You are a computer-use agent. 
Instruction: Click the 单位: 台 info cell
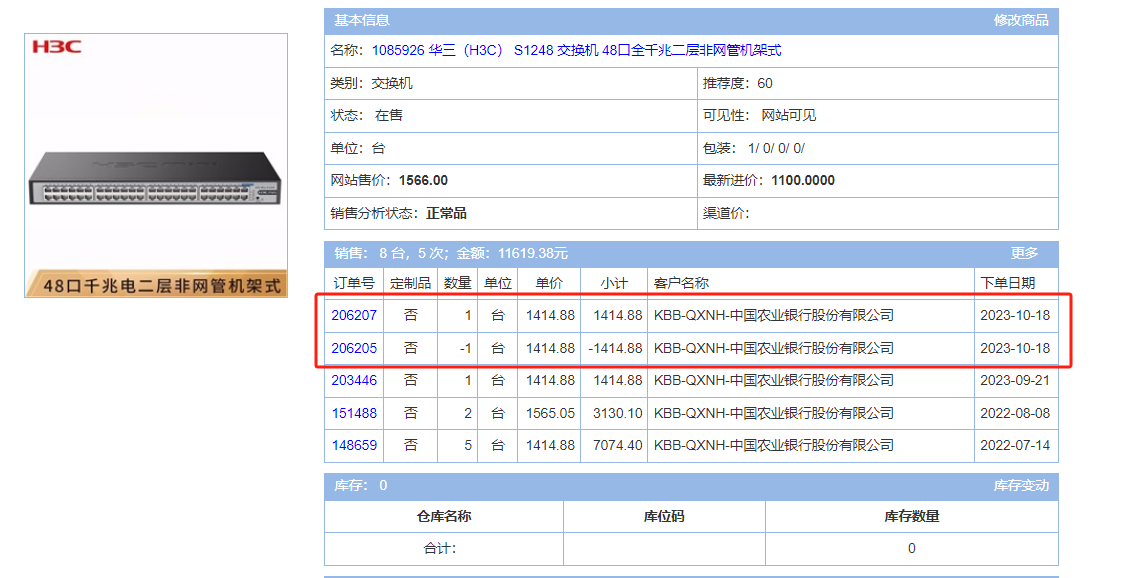(511, 149)
